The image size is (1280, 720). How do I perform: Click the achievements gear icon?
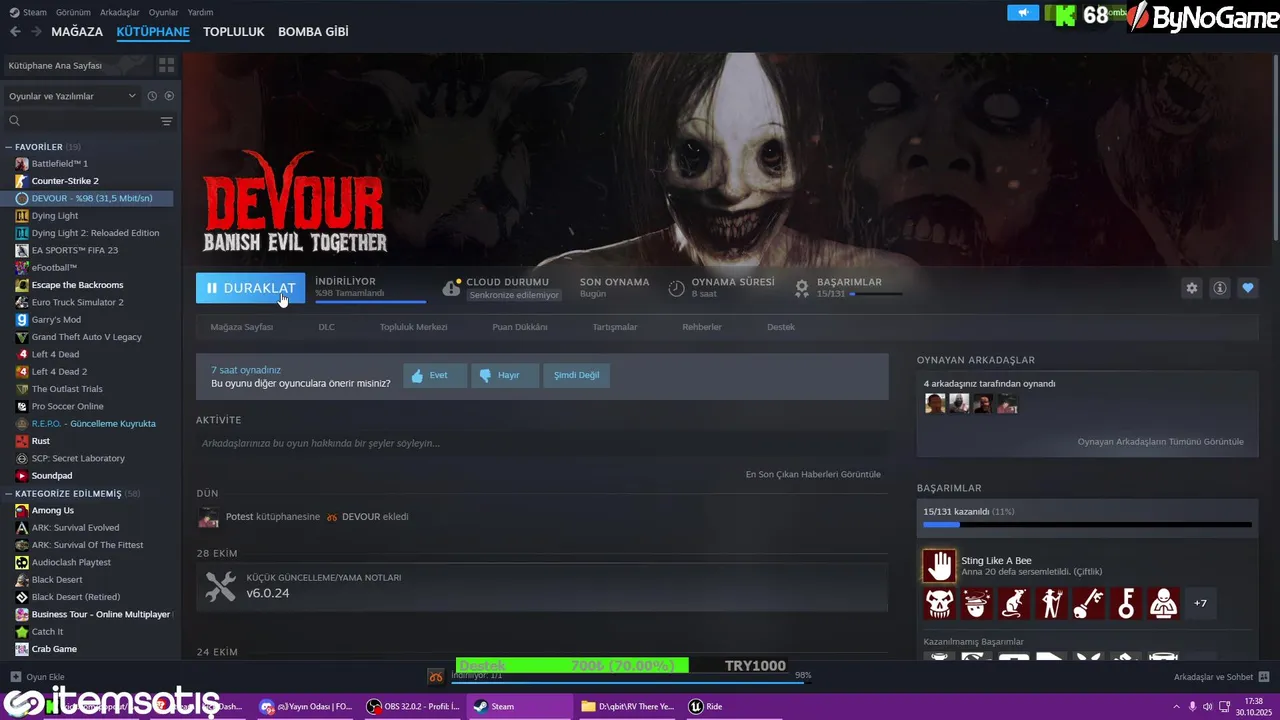coord(802,288)
